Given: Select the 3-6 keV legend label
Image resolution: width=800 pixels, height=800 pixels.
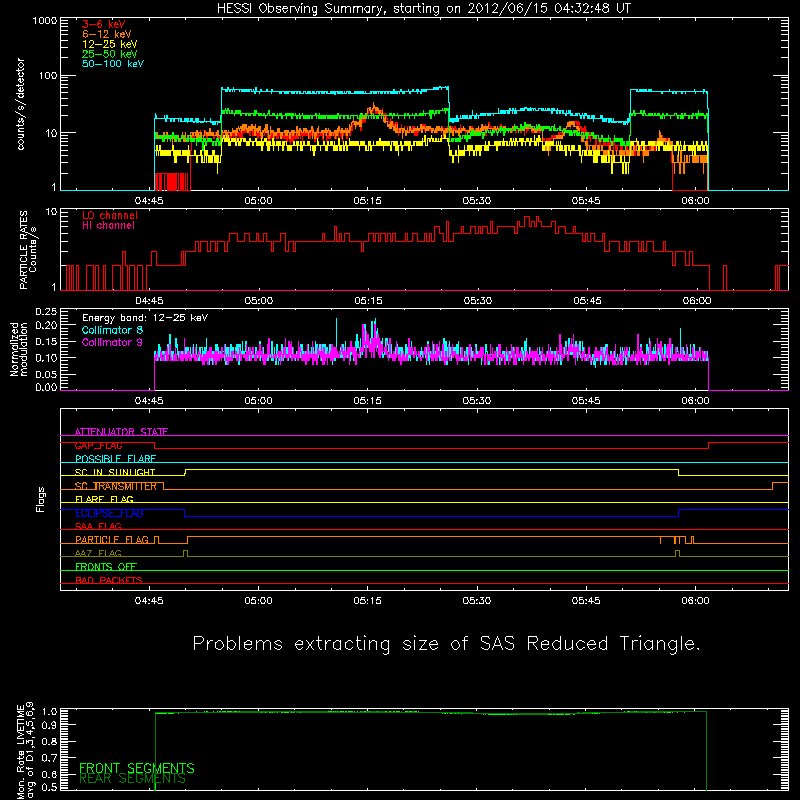Looking at the screenshot, I should pyautogui.click(x=103, y=24).
